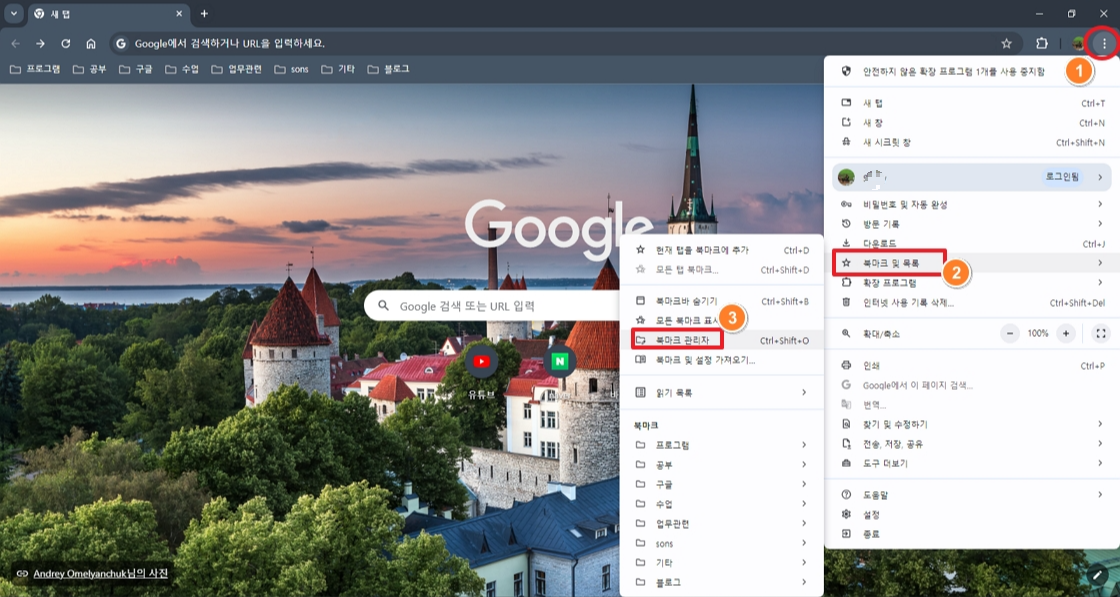The height and width of the screenshot is (597, 1120).
Task: Expand sons folder in the bookmarks submenu
Action: pyautogui.click(x=721, y=543)
